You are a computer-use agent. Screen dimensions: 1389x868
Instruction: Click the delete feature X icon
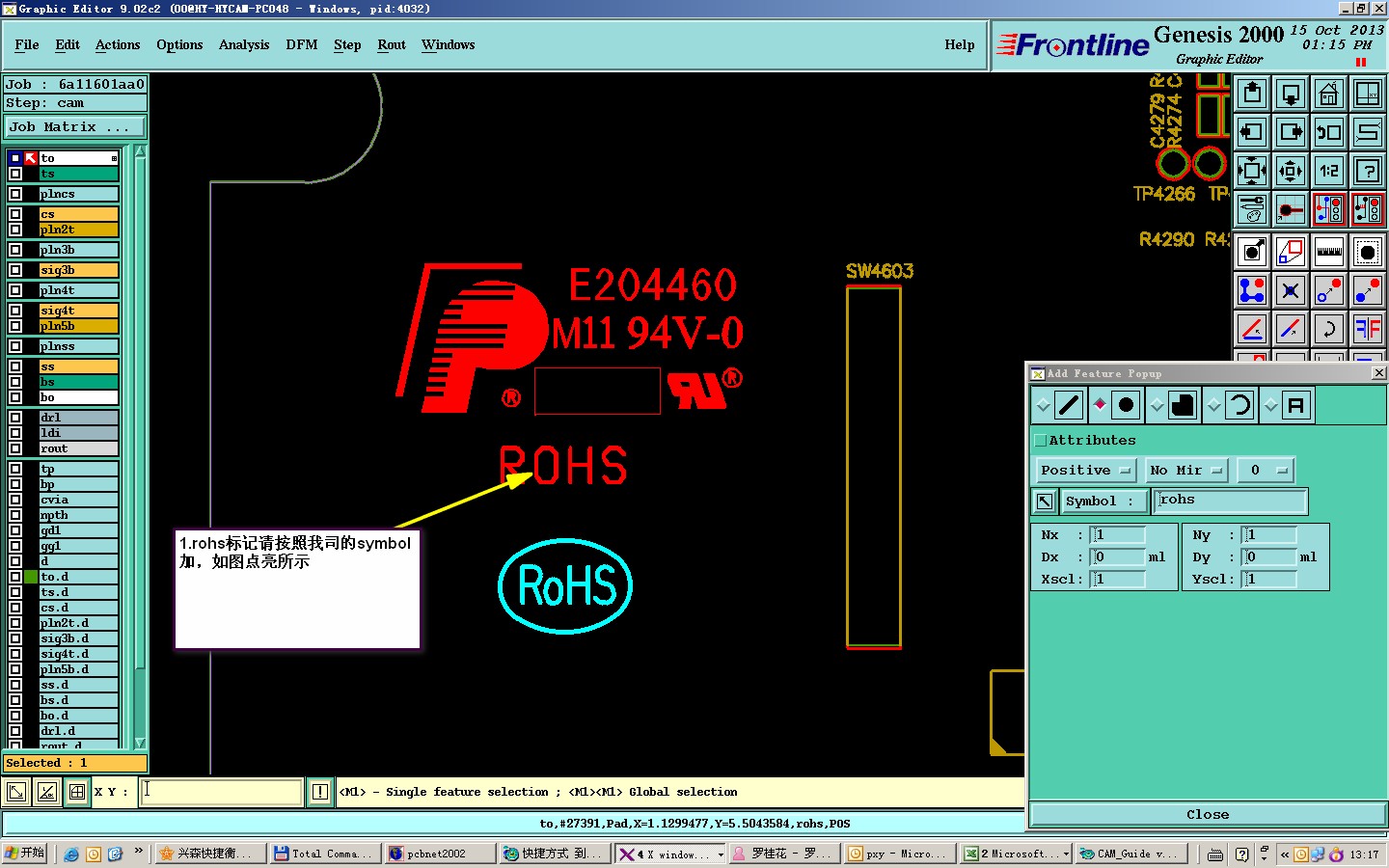point(1291,290)
